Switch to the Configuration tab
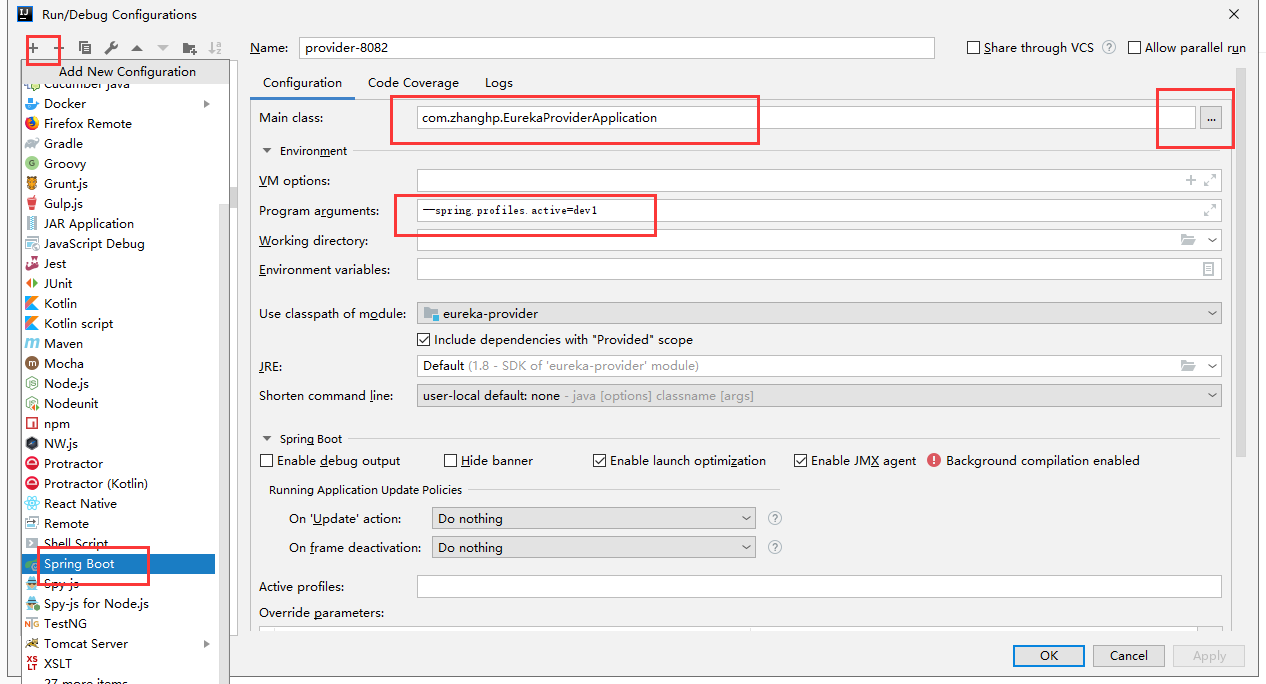 [x=302, y=83]
